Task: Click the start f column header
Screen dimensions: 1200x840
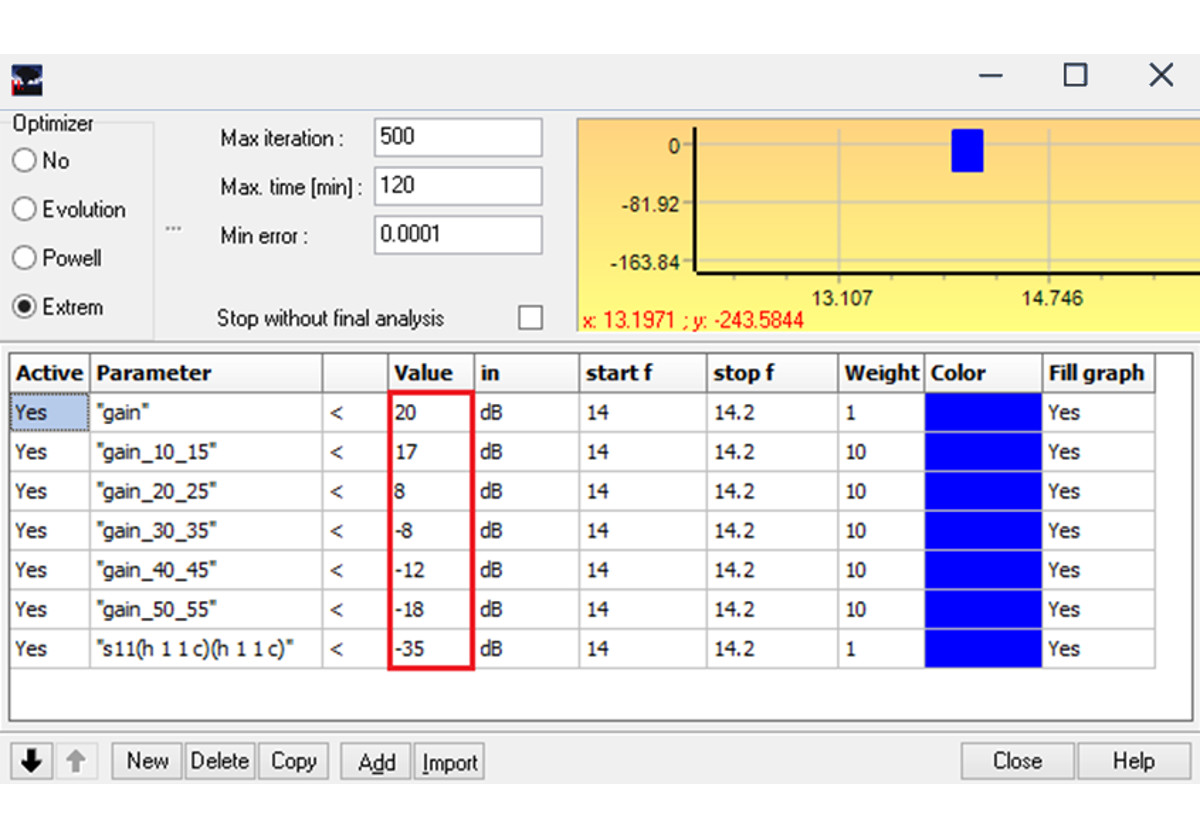Action: [642, 373]
